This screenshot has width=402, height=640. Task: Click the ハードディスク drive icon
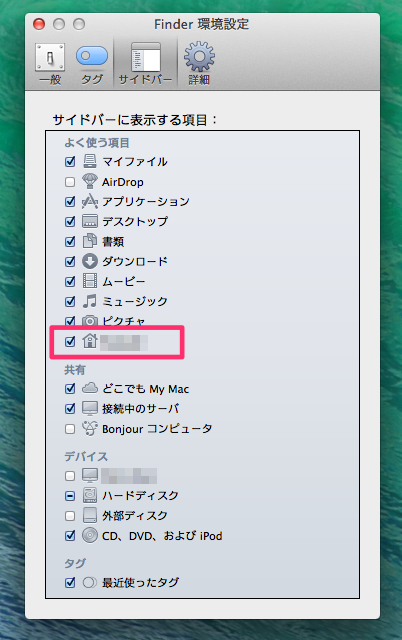tap(90, 495)
